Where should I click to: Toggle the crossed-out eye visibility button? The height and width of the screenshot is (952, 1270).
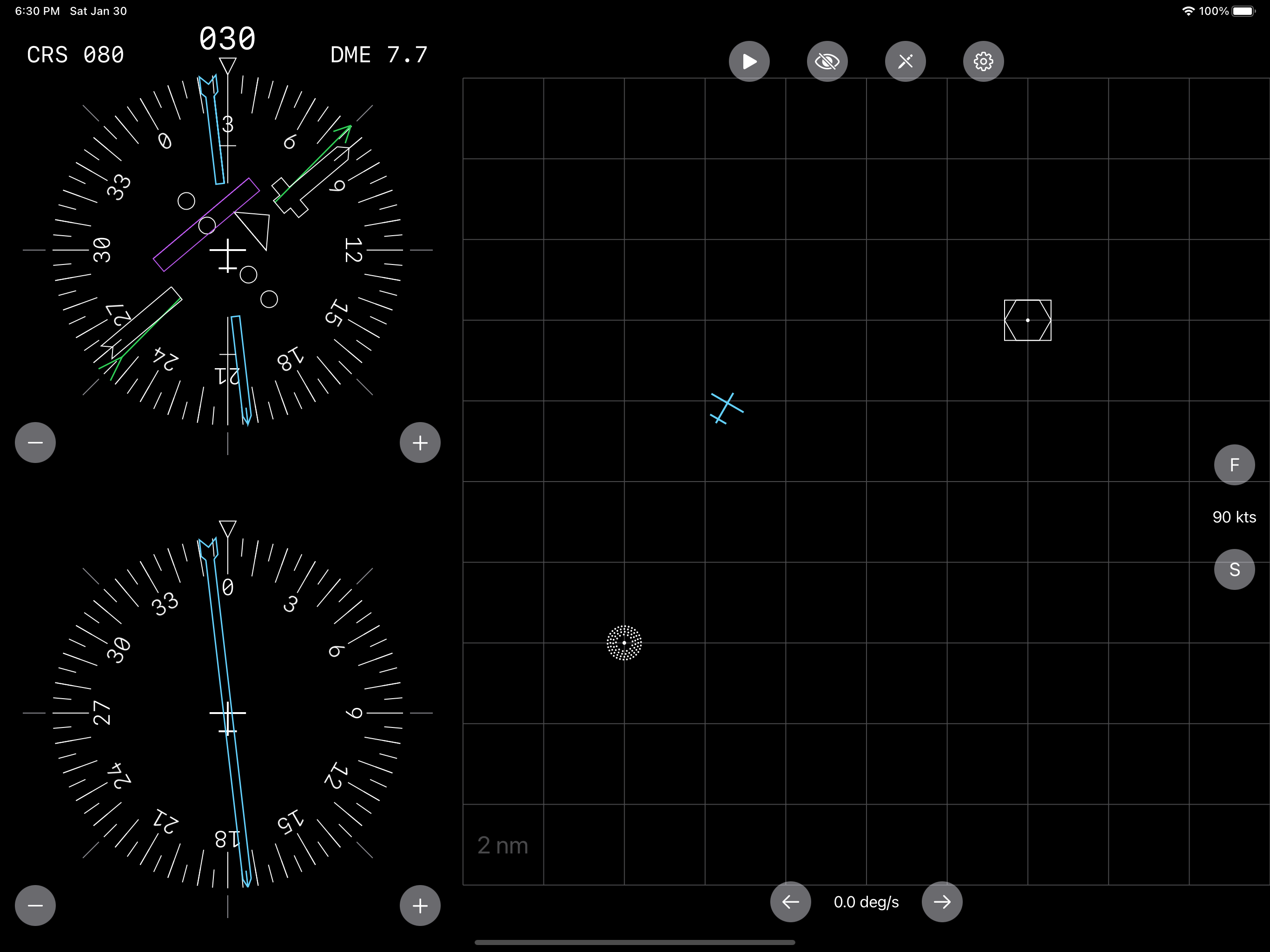[x=827, y=61]
